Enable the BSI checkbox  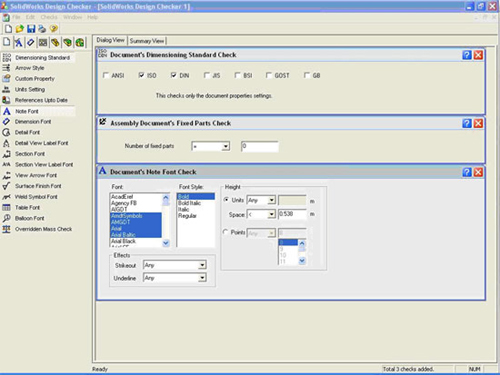(237, 75)
